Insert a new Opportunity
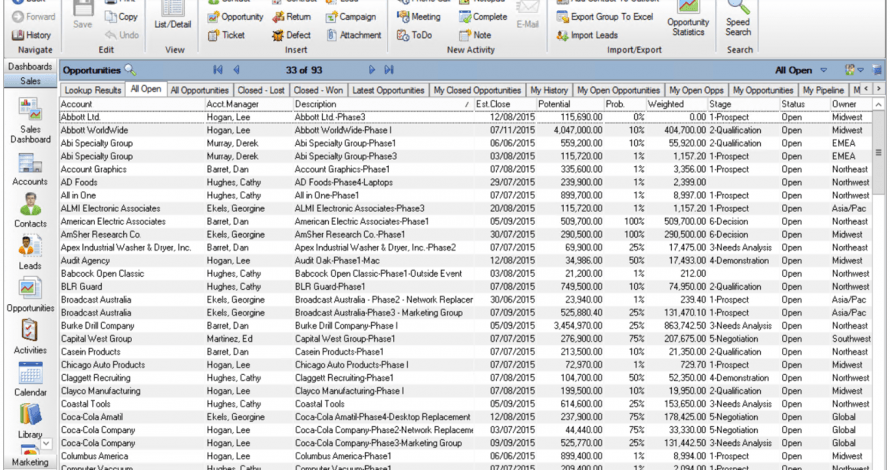The image size is (890, 470). point(236,17)
